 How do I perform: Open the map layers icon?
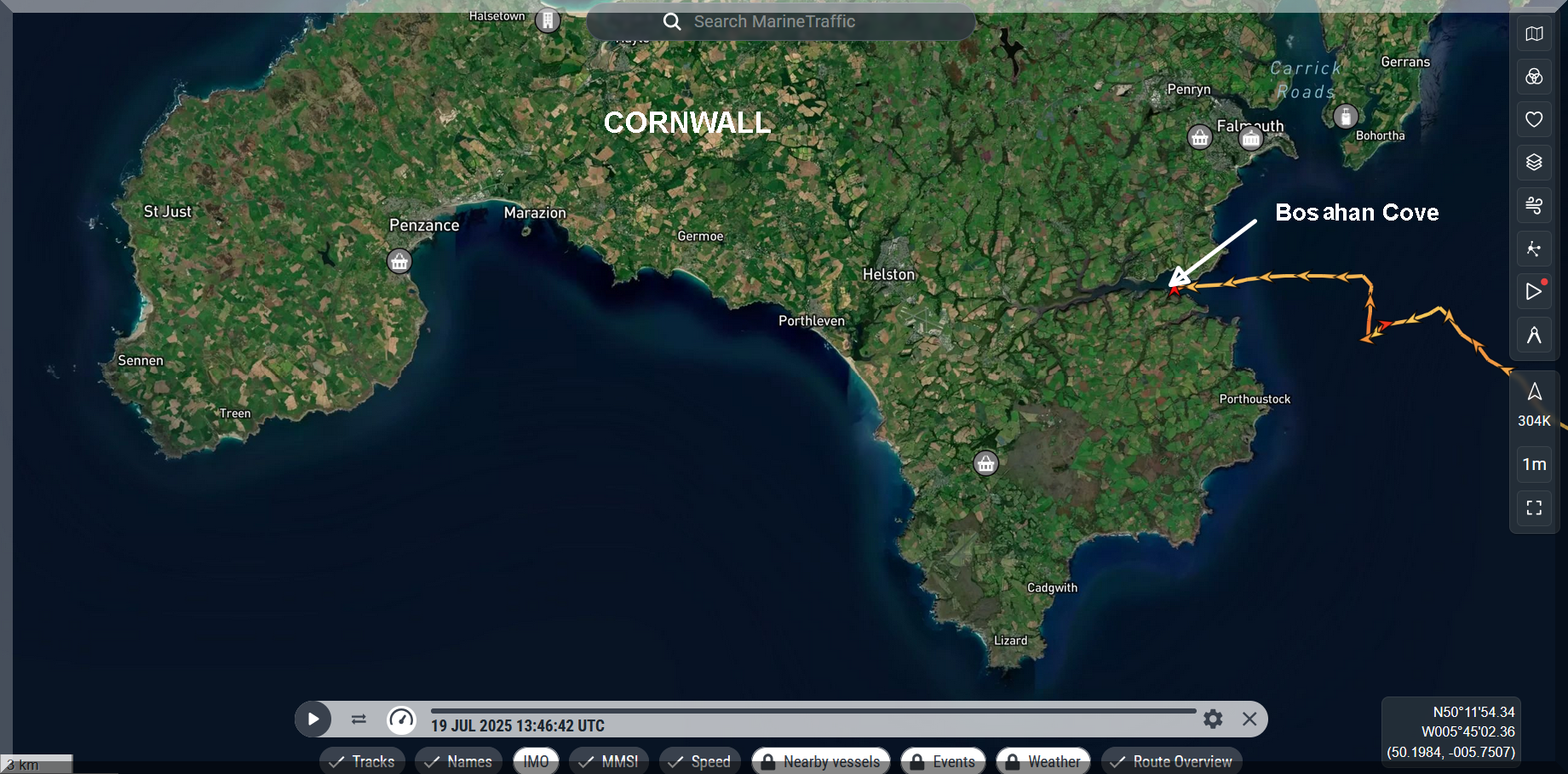pyautogui.click(x=1534, y=163)
